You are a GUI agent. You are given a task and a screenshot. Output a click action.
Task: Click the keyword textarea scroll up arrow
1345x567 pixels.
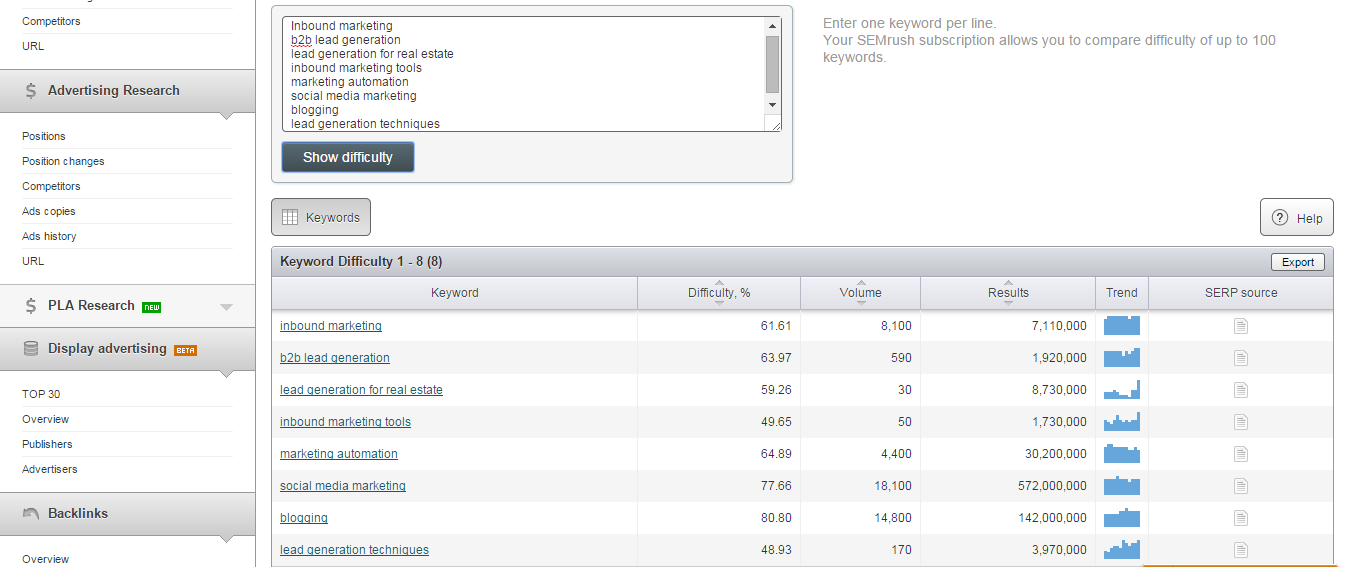(772, 26)
